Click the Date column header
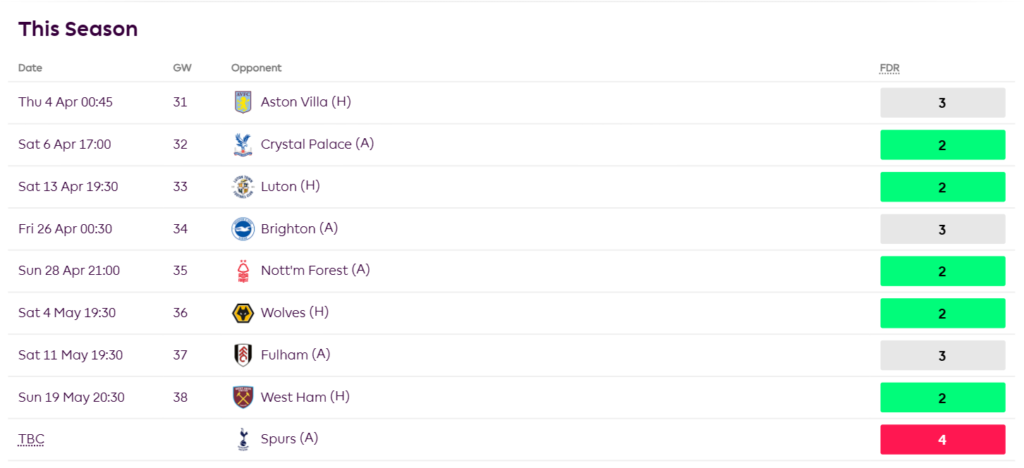 30,68
